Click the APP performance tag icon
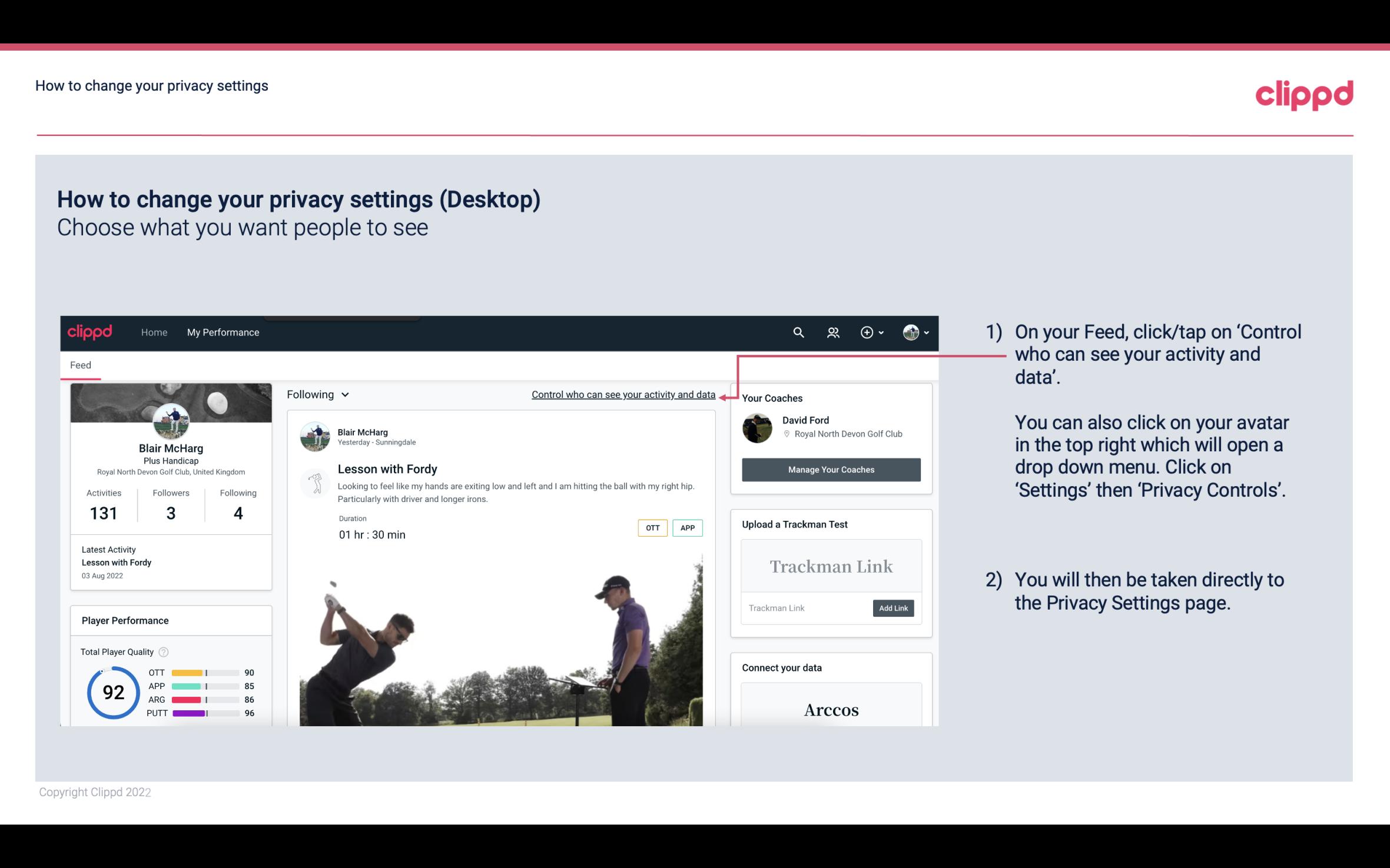Screen dimensions: 1390x868 click(688, 528)
